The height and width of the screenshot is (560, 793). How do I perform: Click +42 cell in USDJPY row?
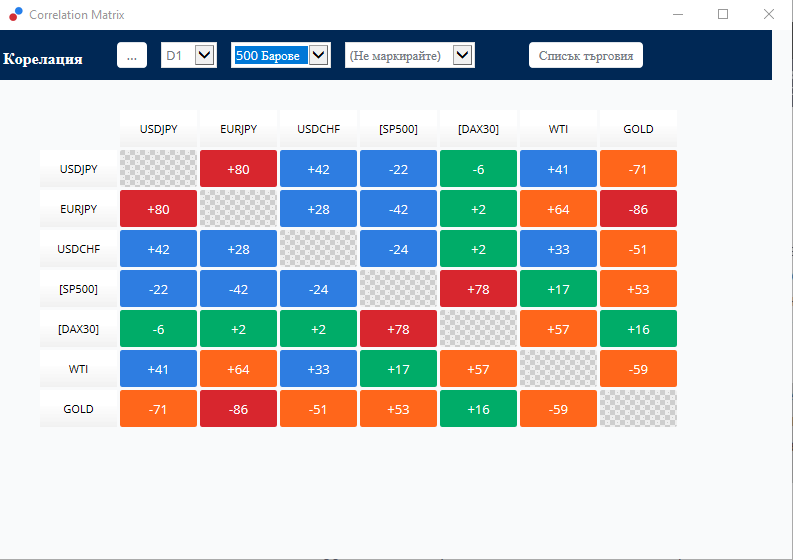tap(318, 169)
